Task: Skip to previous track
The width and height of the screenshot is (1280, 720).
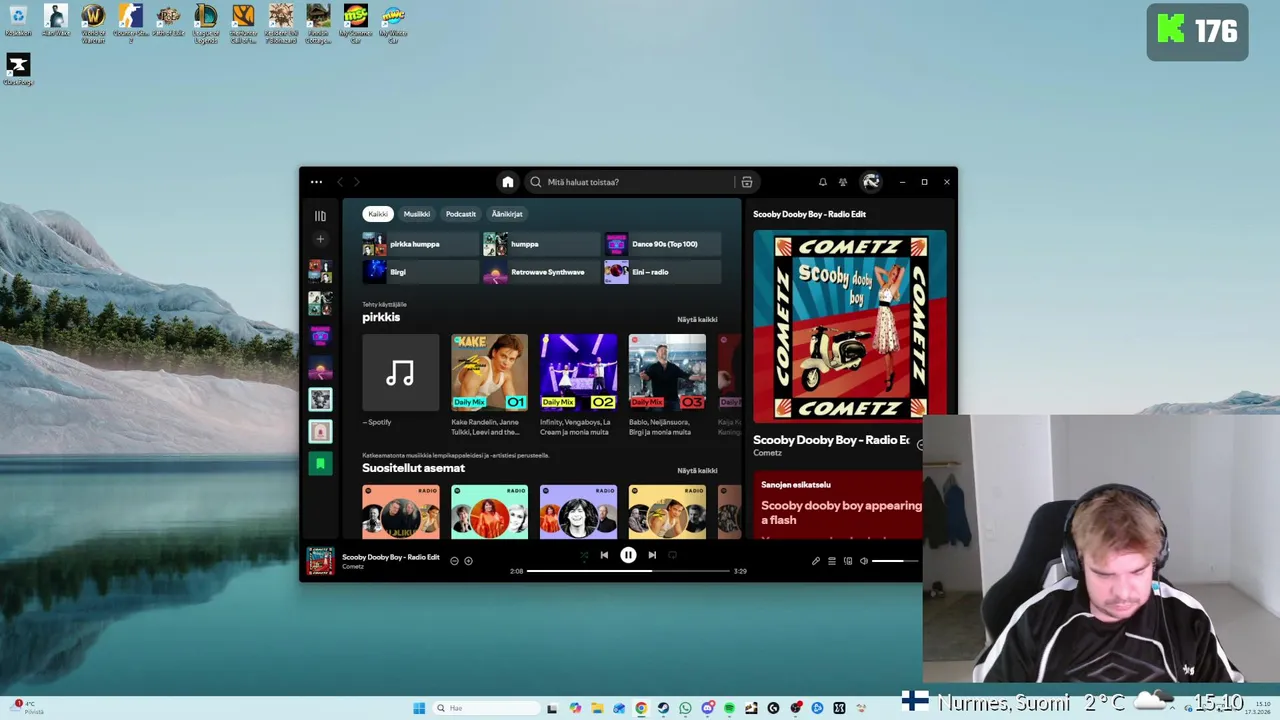Action: [x=604, y=555]
